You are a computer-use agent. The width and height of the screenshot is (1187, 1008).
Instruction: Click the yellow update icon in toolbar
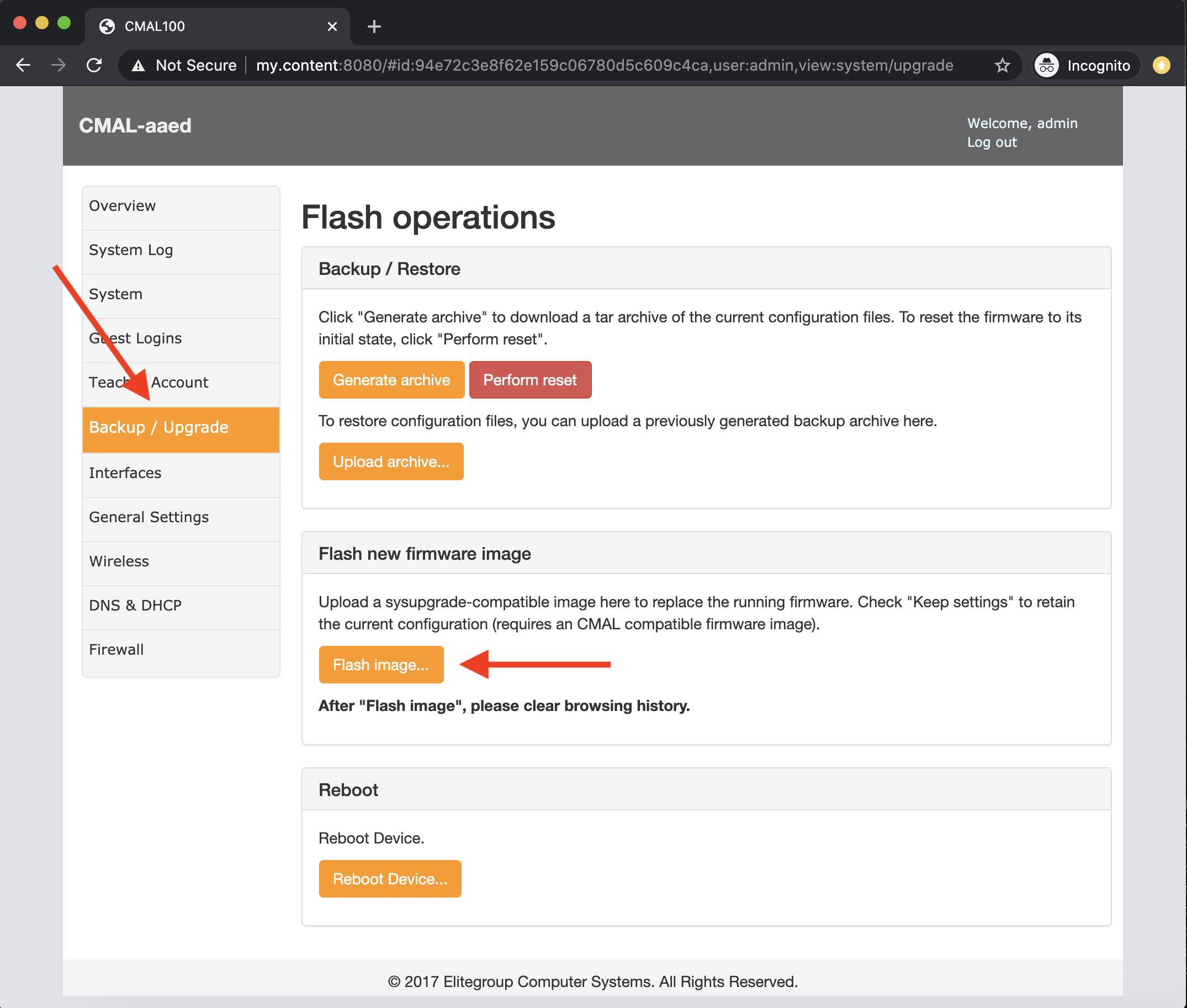tap(1161, 65)
